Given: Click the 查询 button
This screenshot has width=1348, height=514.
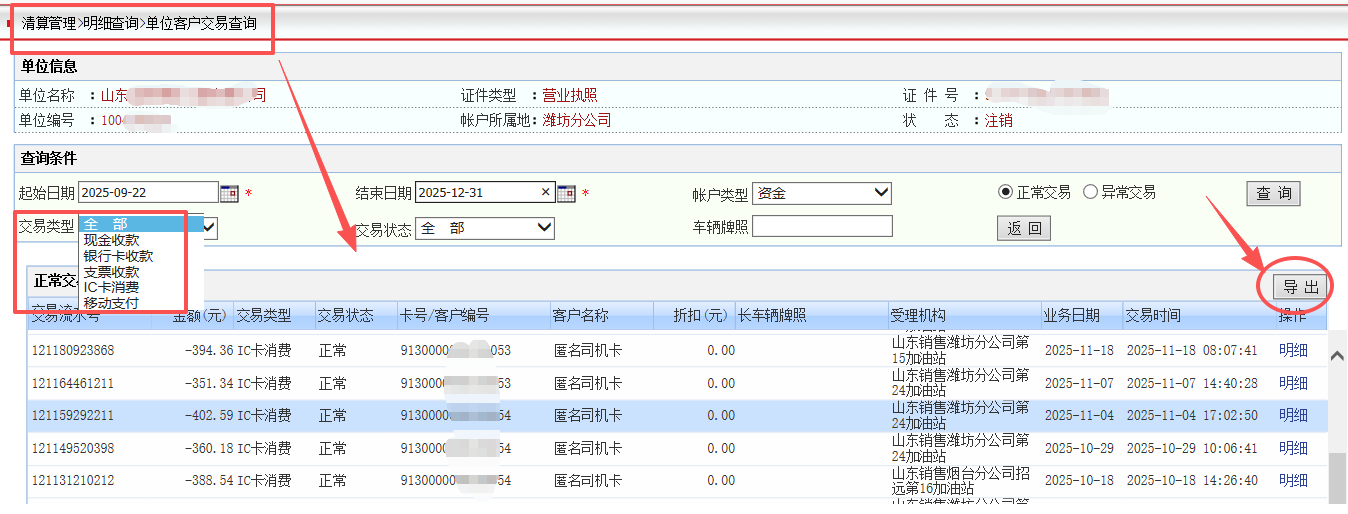Looking at the screenshot, I should coord(1273,193).
